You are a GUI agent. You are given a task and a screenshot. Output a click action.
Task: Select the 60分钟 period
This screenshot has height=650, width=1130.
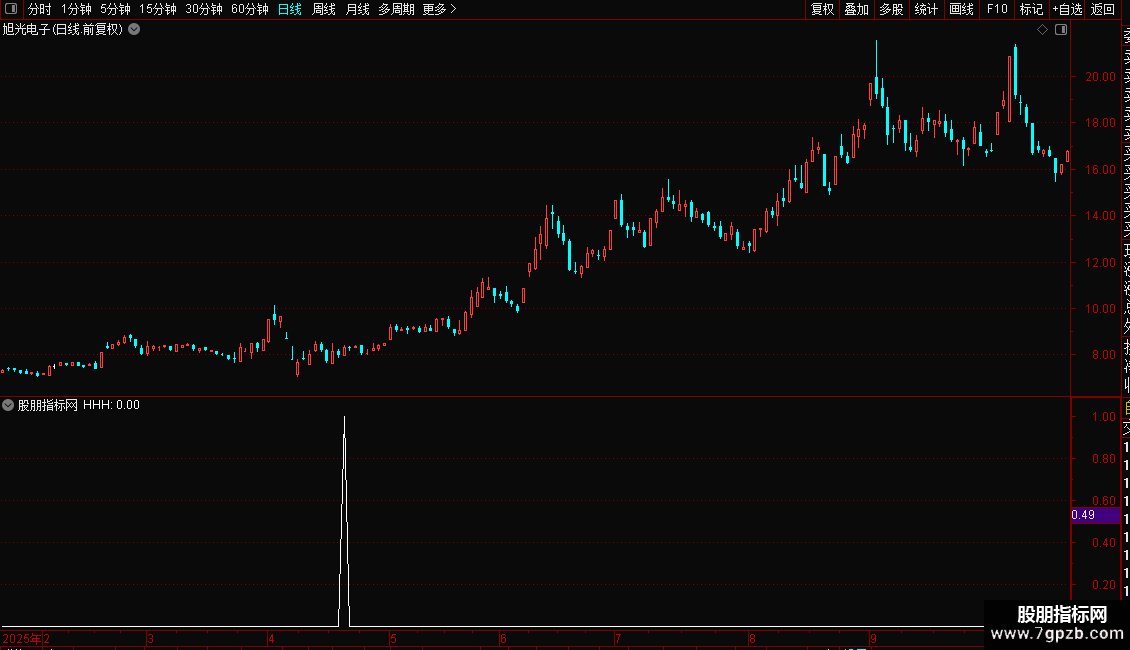point(250,9)
